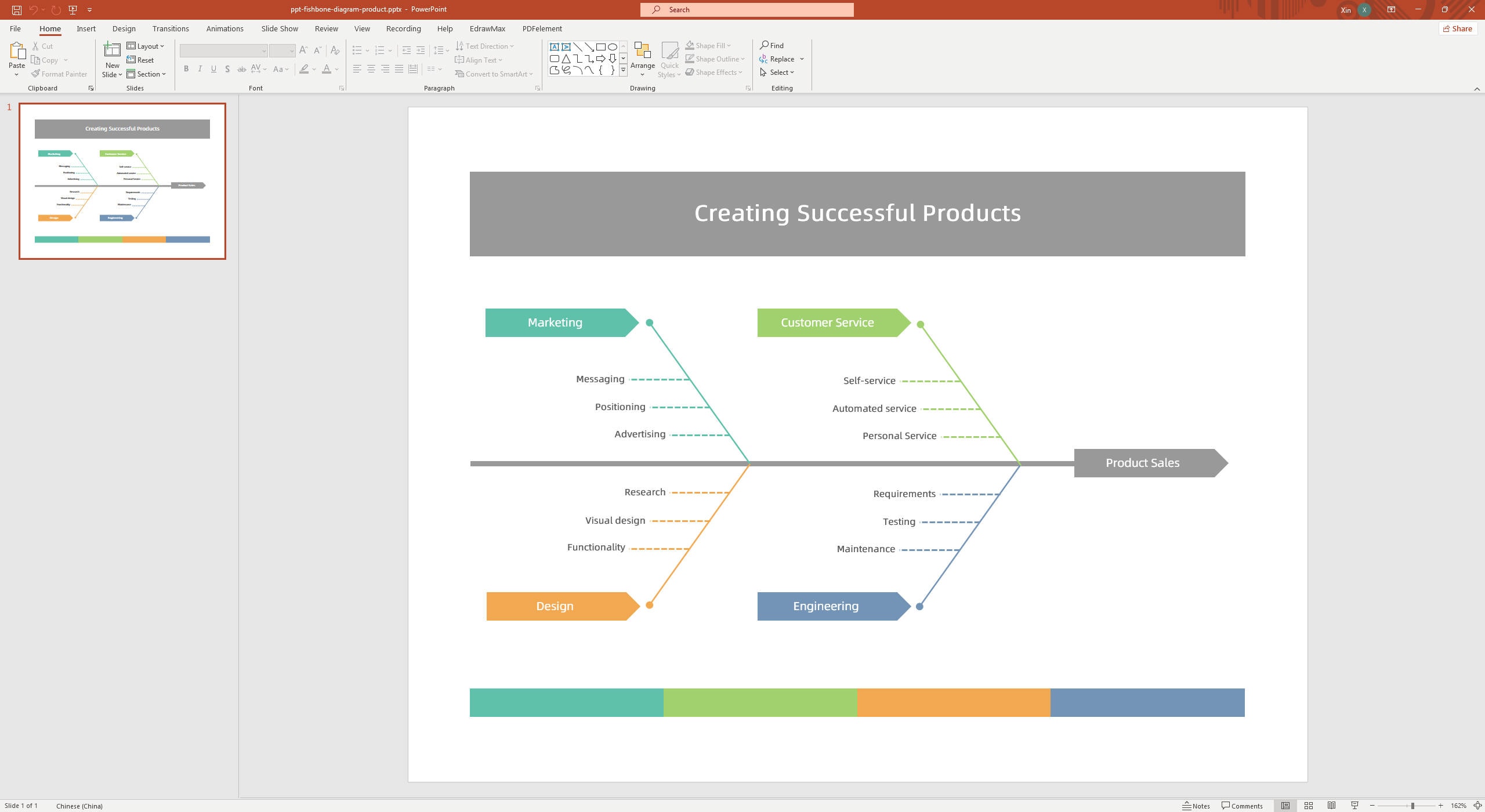
Task: Click the Reset slide button
Action: click(141, 60)
